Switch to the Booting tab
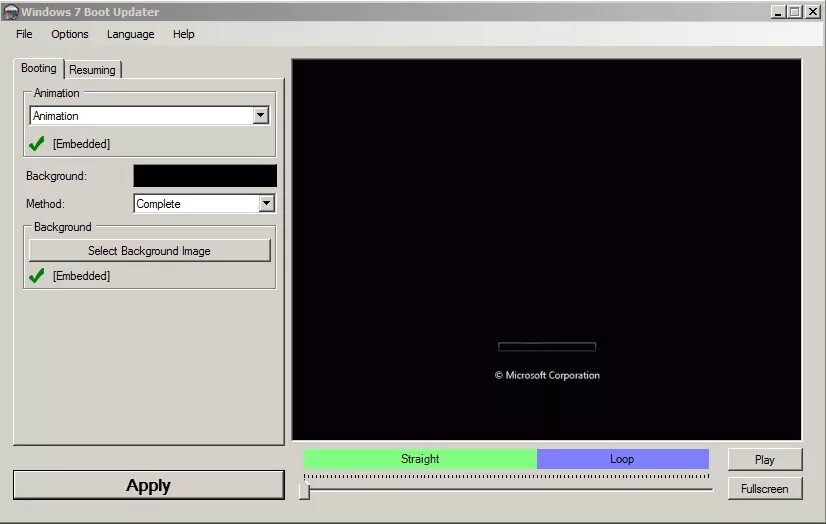The image size is (826, 524). pos(38,68)
